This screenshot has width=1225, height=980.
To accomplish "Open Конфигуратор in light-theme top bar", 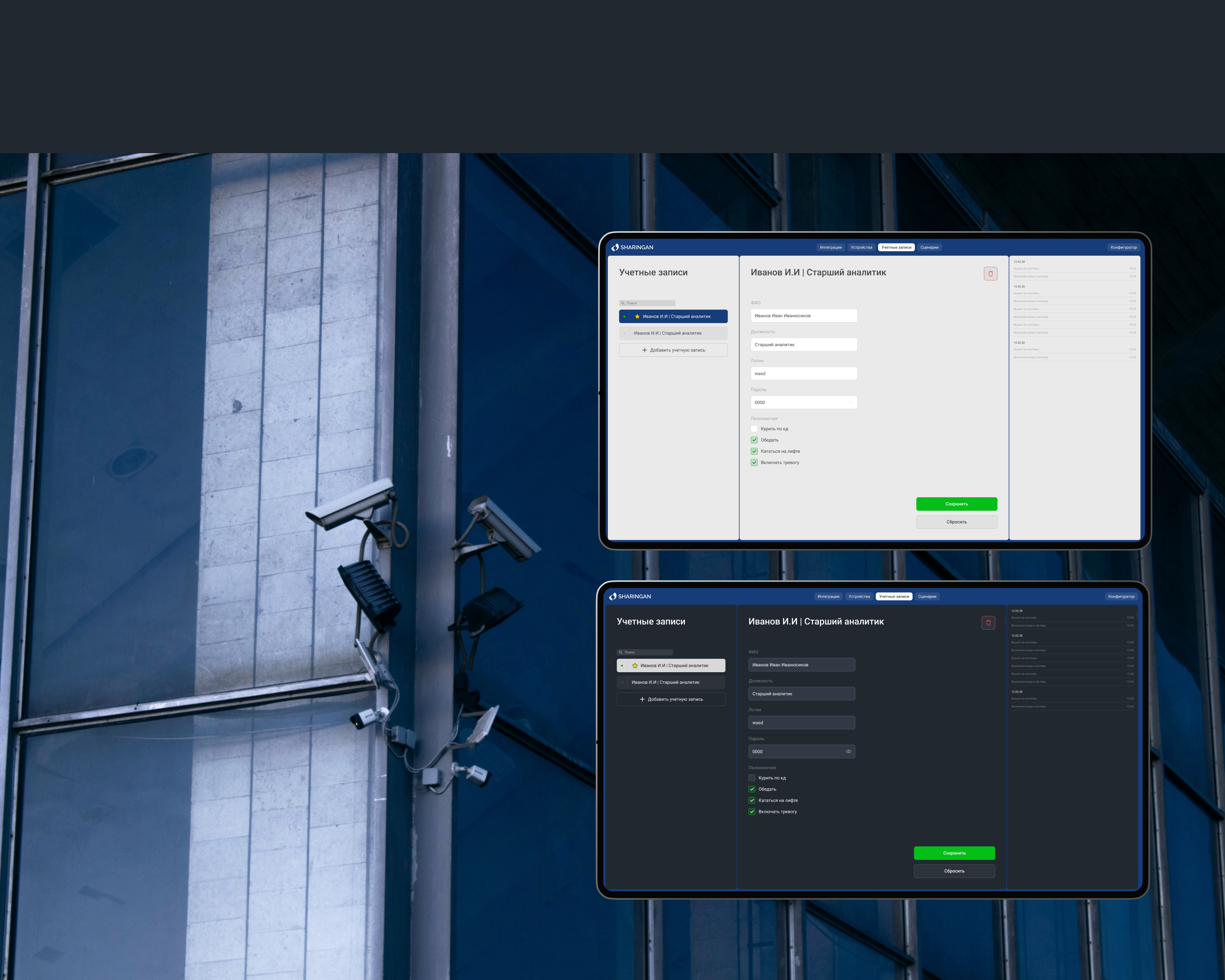I will [1123, 247].
